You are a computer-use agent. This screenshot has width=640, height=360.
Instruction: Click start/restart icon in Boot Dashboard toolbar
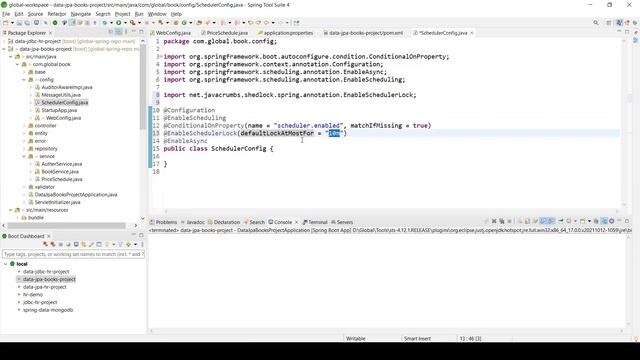pos(45,244)
